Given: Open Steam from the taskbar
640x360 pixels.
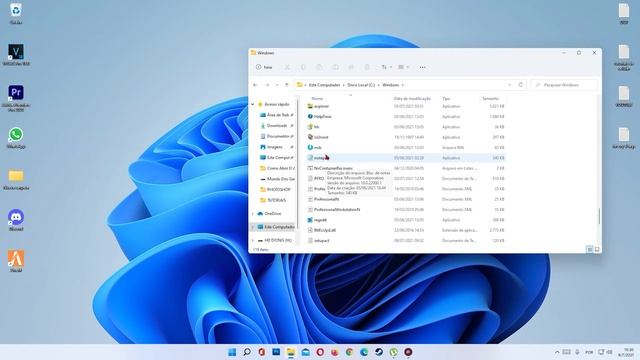Looking at the screenshot, I should 379,352.
